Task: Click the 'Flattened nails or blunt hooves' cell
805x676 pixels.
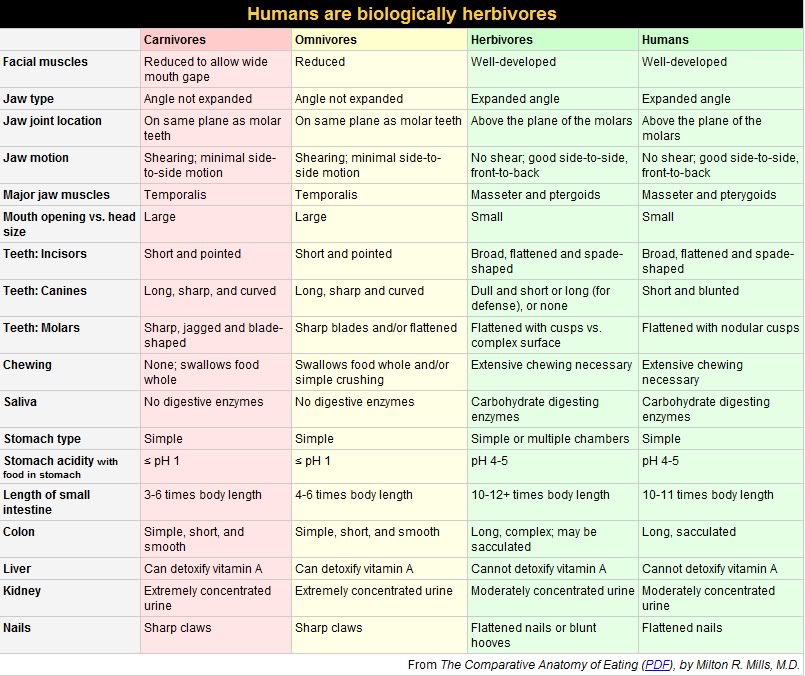Action: pos(534,635)
